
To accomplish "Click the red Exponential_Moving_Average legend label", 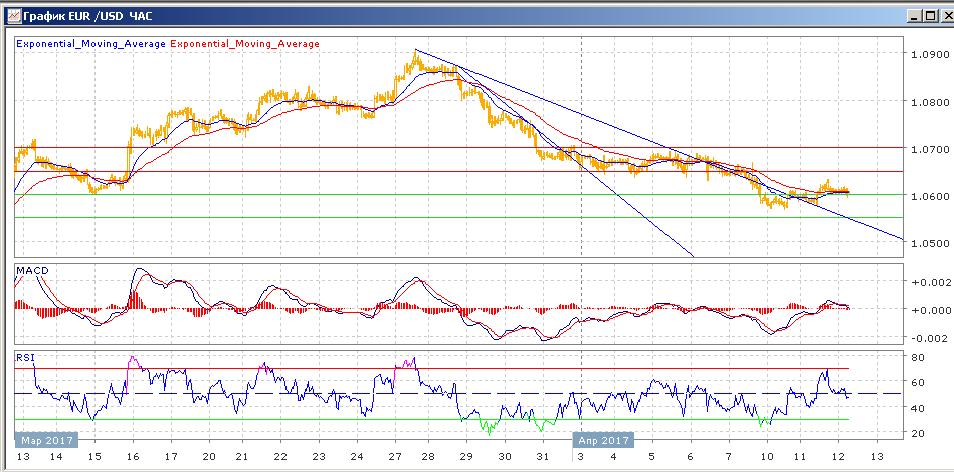I will click(246, 44).
